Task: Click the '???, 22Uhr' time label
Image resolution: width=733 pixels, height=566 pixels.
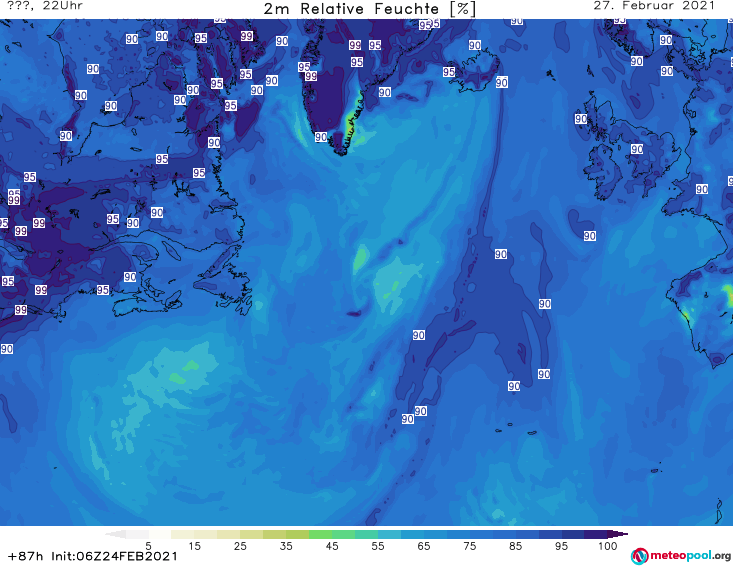Action: tap(45, 6)
